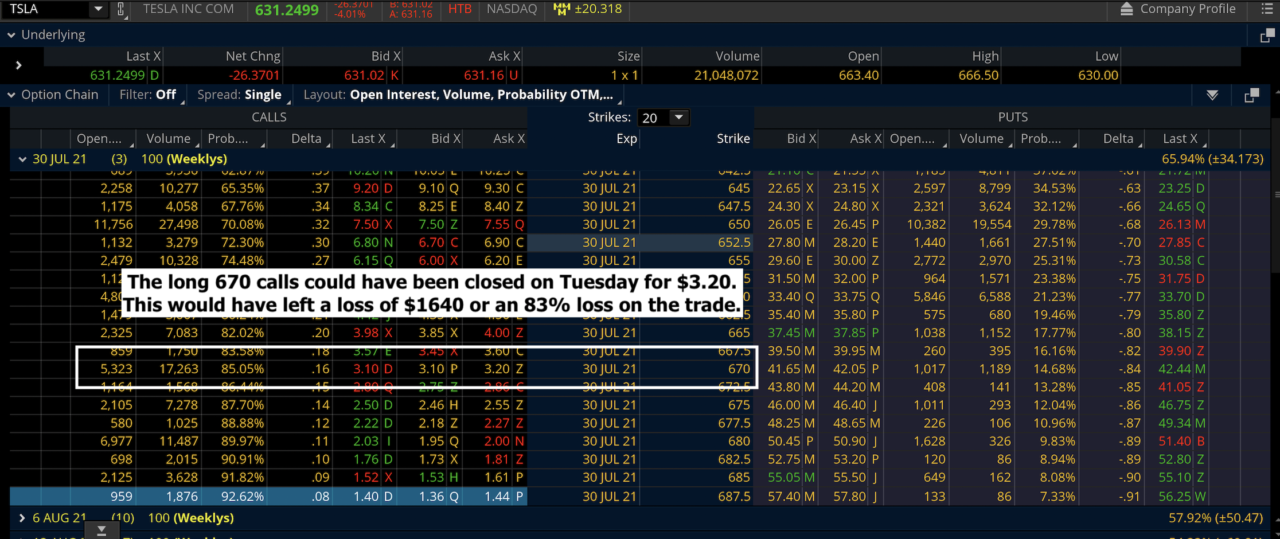Collapse the 30 JUL 21 expiration row
1280x539 pixels.
(20, 159)
